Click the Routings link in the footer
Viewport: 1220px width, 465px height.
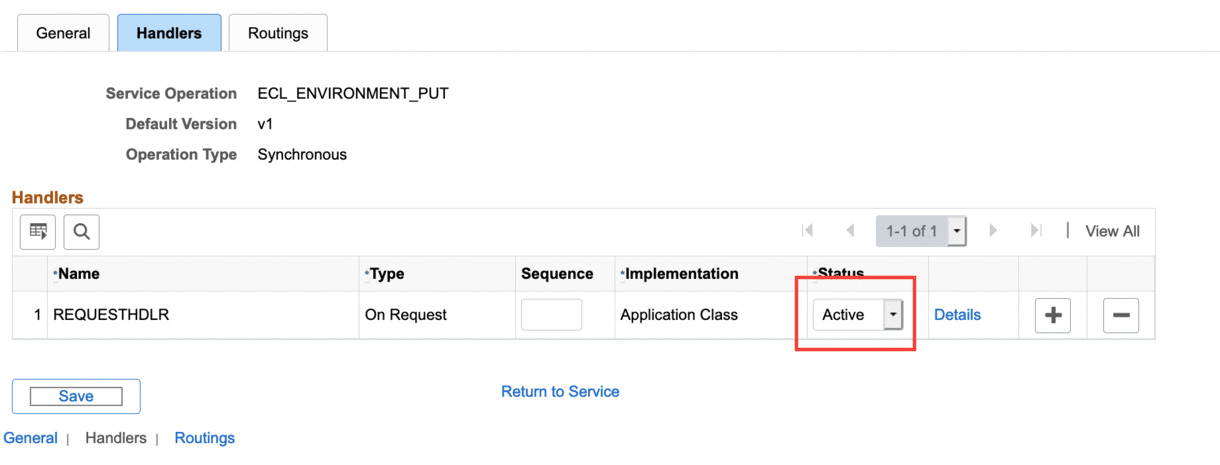click(x=204, y=438)
